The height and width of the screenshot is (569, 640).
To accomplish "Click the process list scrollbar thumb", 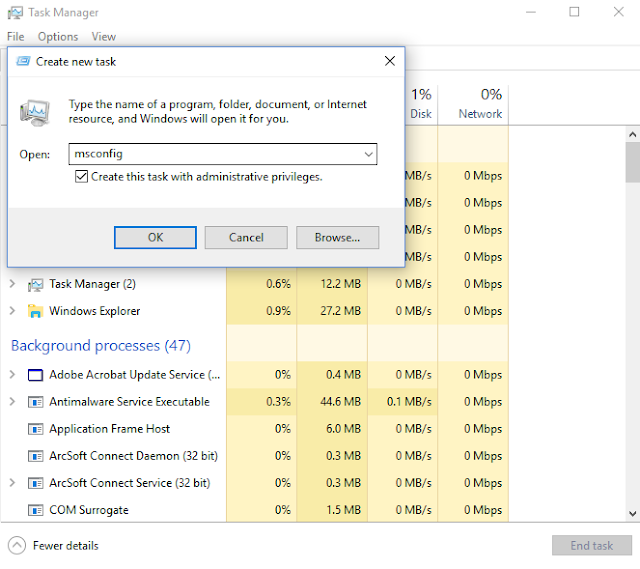I will click(x=633, y=162).
